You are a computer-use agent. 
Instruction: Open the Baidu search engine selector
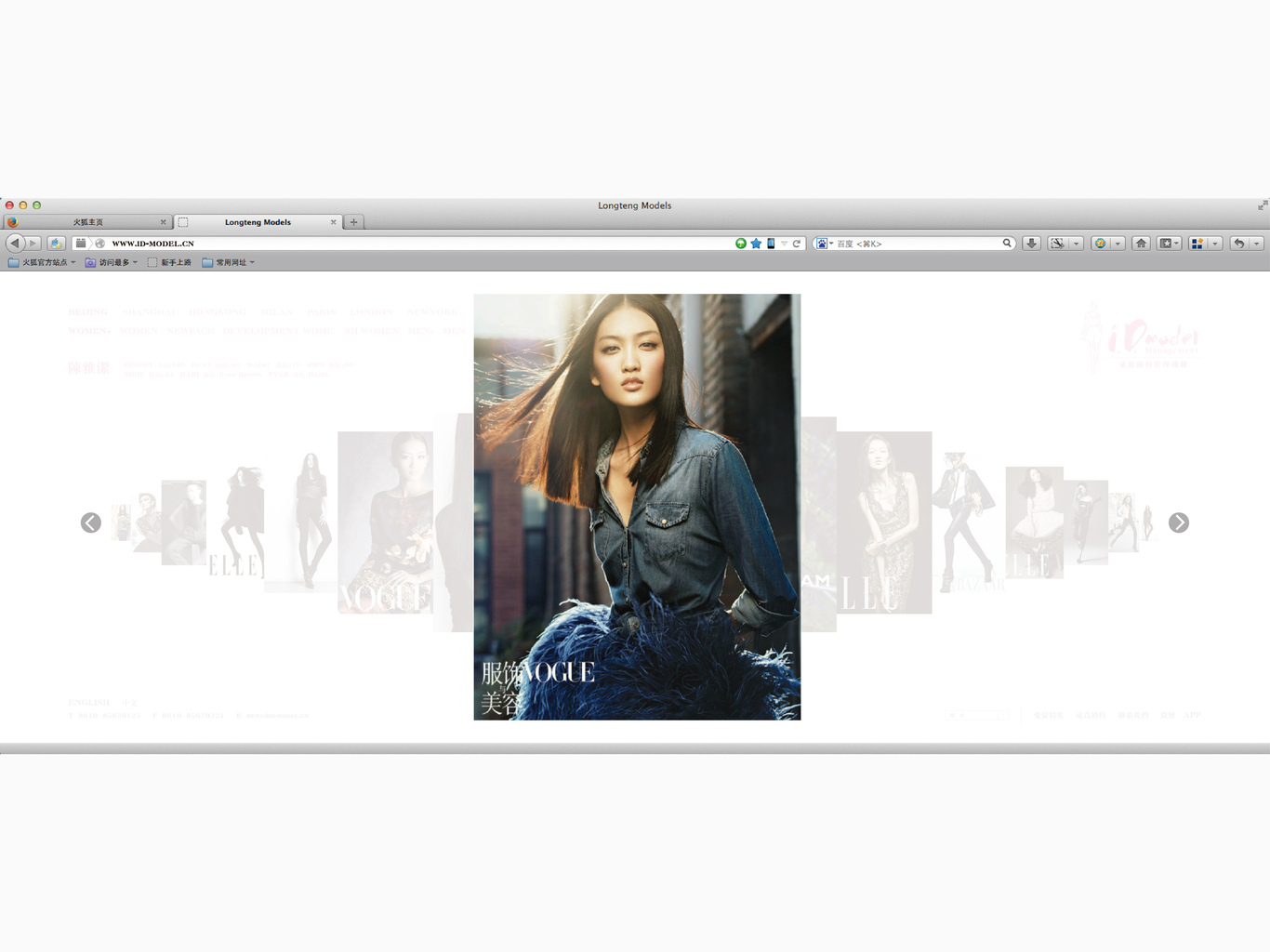point(824,244)
